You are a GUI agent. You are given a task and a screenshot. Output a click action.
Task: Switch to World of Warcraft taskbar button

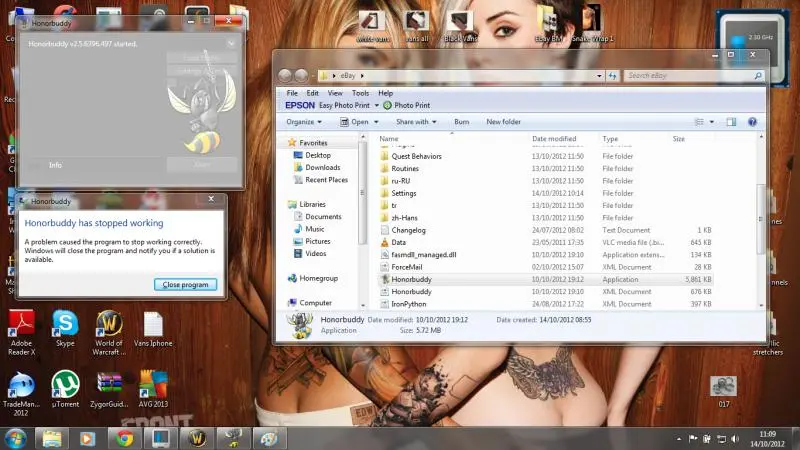(197, 438)
